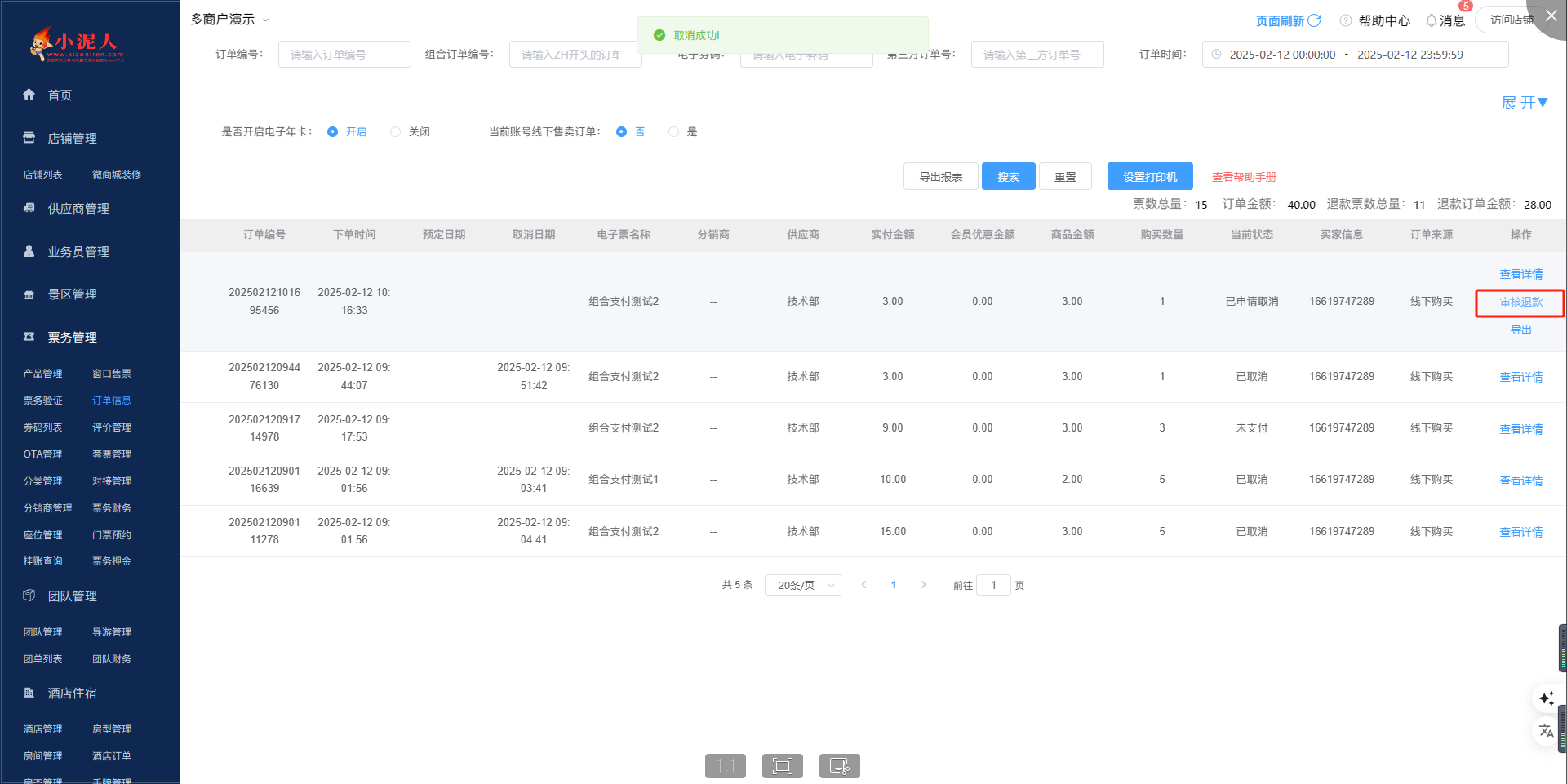Viewport: 1567px width, 784px height.
Task: Click the help center question mark icon
Action: pyautogui.click(x=1346, y=20)
